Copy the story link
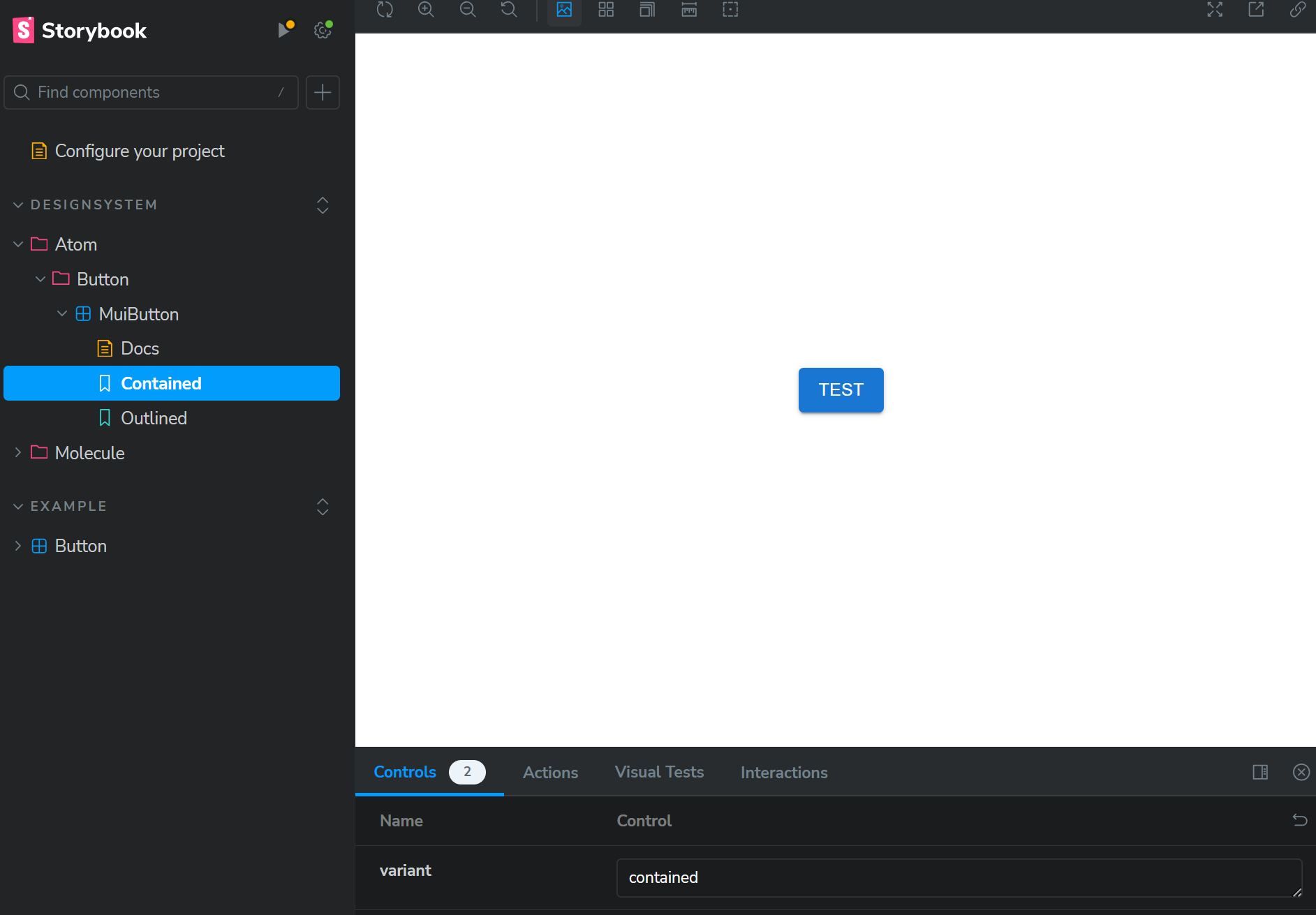Image resolution: width=1316 pixels, height=915 pixels. (1298, 10)
